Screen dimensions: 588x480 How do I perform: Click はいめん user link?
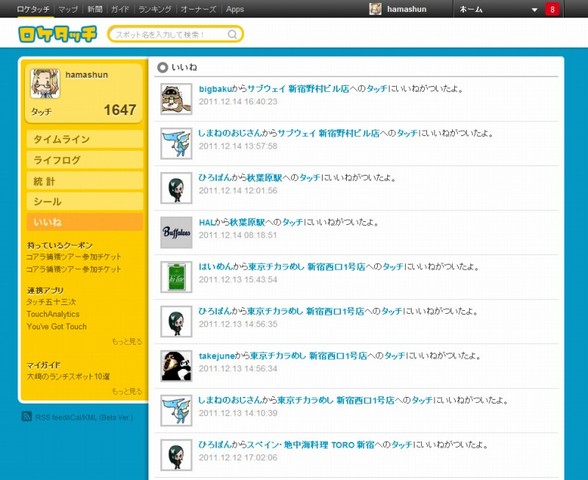[215, 267]
